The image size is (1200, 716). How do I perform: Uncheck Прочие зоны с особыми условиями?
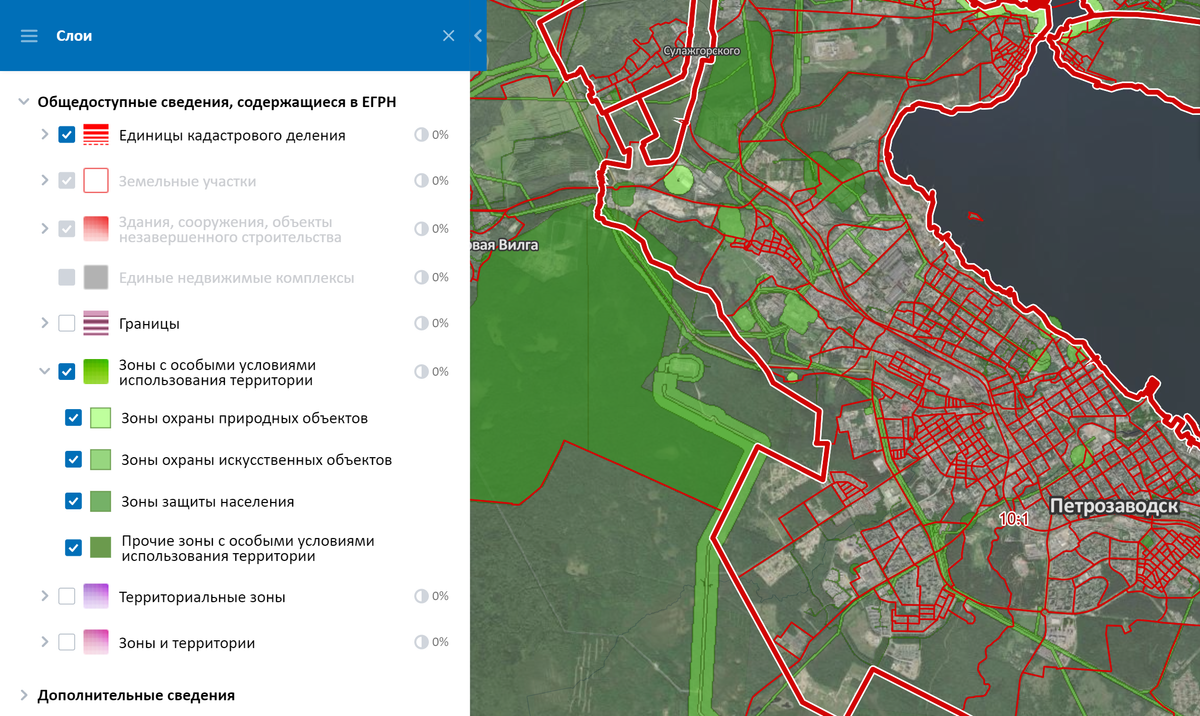[73, 548]
